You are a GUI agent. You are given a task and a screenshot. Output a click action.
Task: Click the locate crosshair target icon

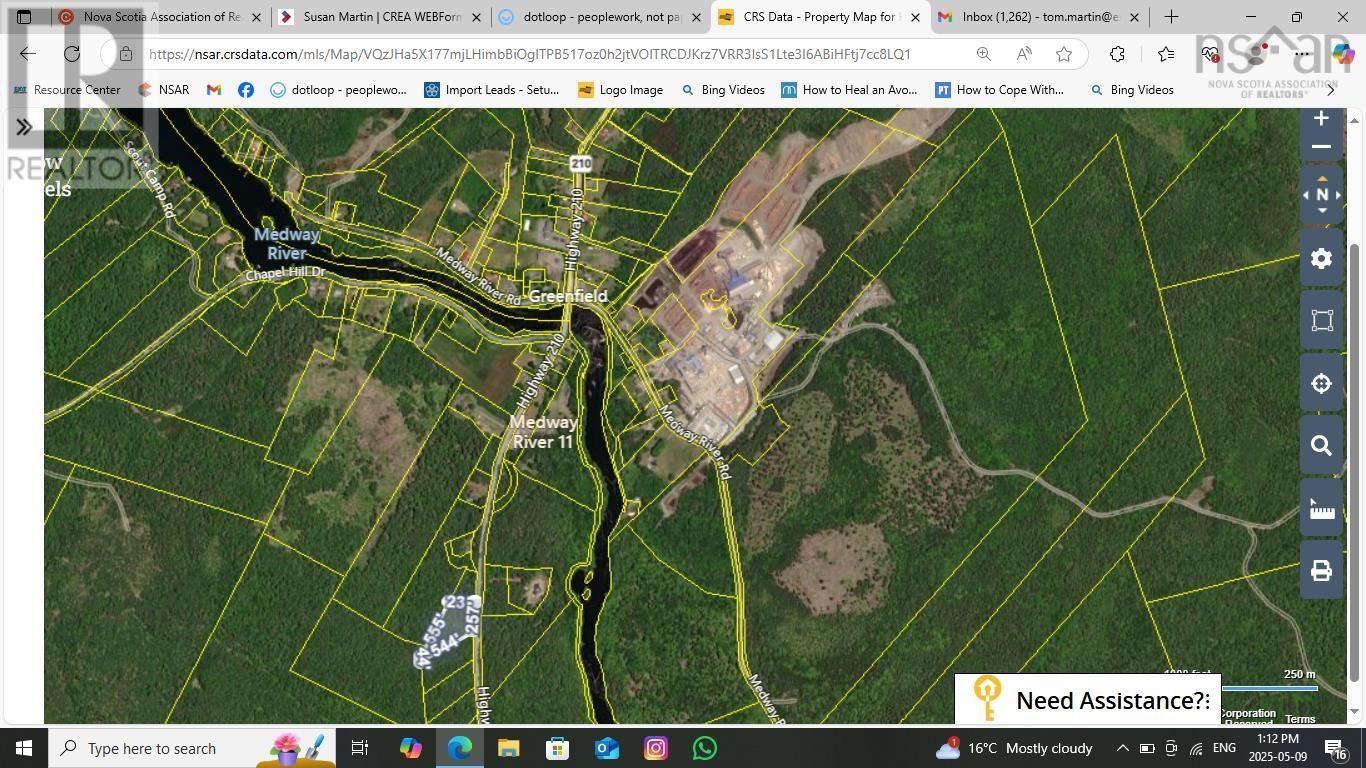[x=1321, y=384]
